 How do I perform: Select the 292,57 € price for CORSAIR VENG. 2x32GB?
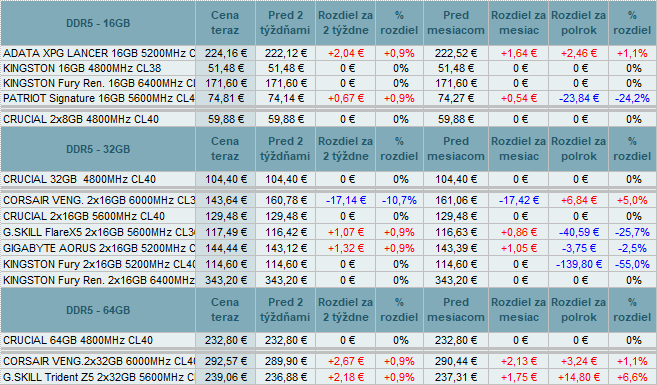(x=225, y=361)
